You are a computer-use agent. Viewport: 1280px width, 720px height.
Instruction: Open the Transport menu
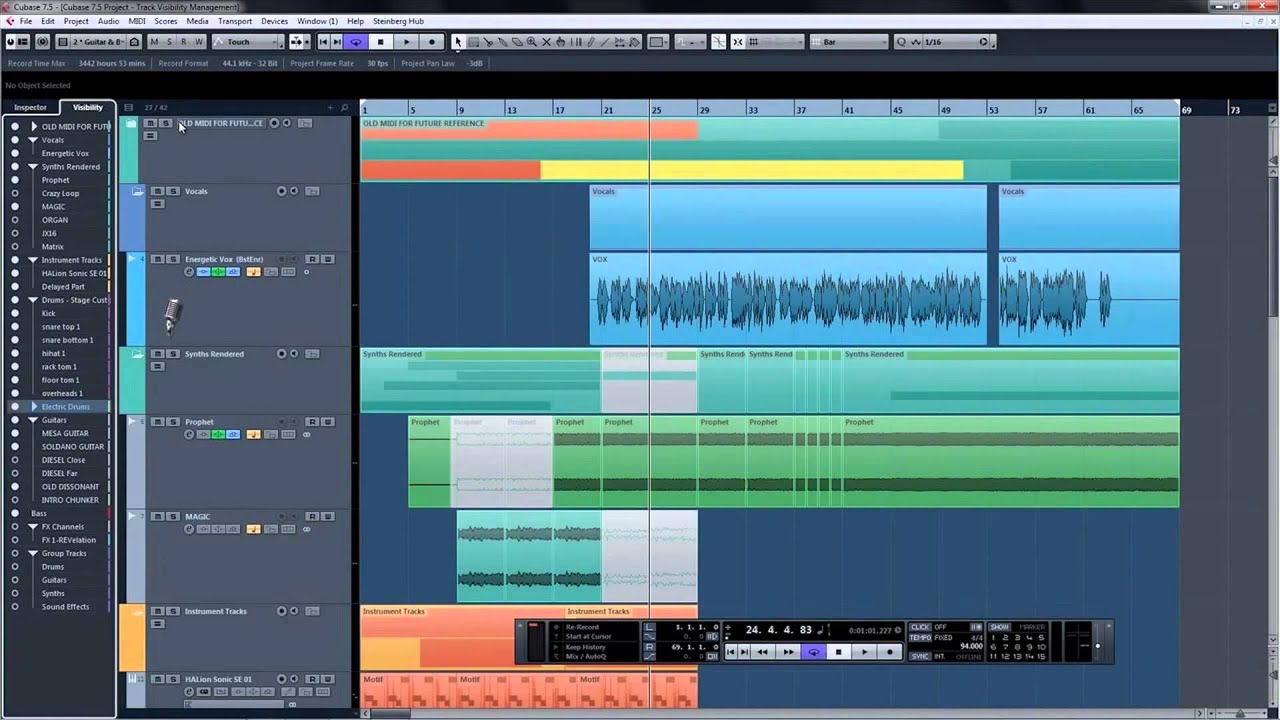[235, 21]
